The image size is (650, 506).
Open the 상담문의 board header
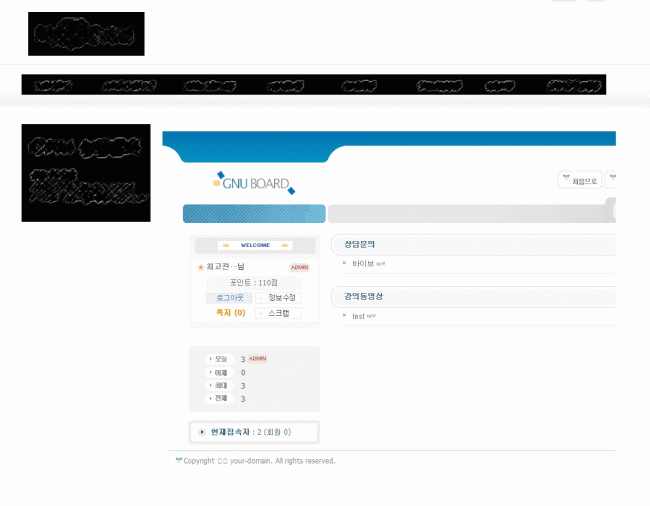(359, 244)
